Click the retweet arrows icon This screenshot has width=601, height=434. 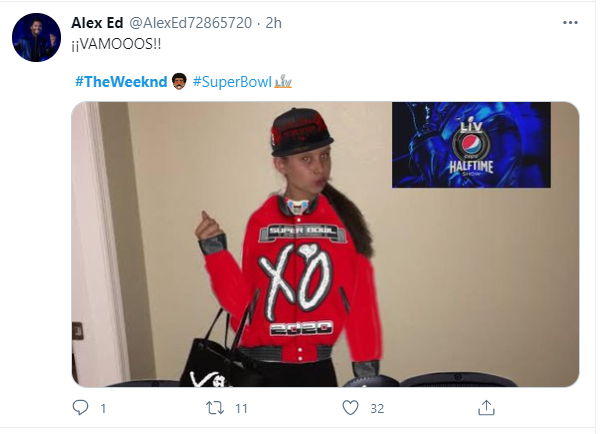215,408
